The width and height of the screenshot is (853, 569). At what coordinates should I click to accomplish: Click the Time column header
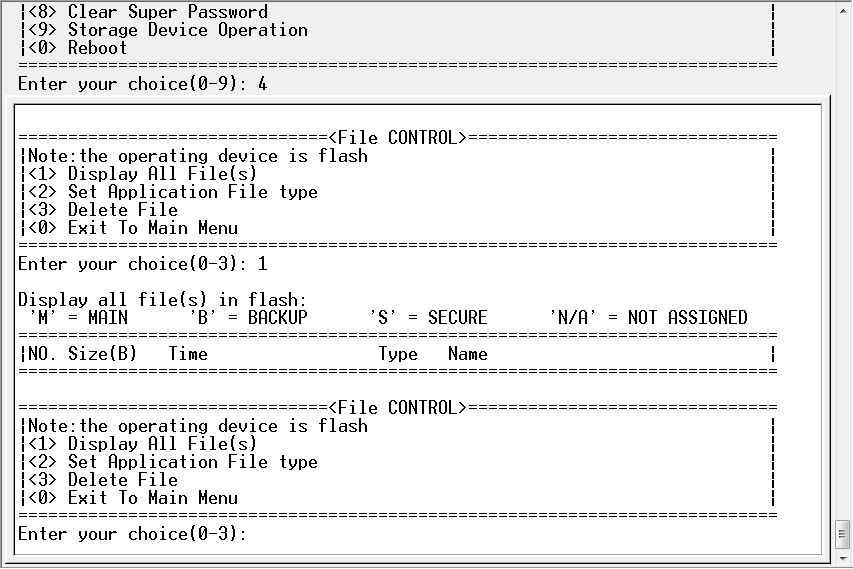point(188,354)
